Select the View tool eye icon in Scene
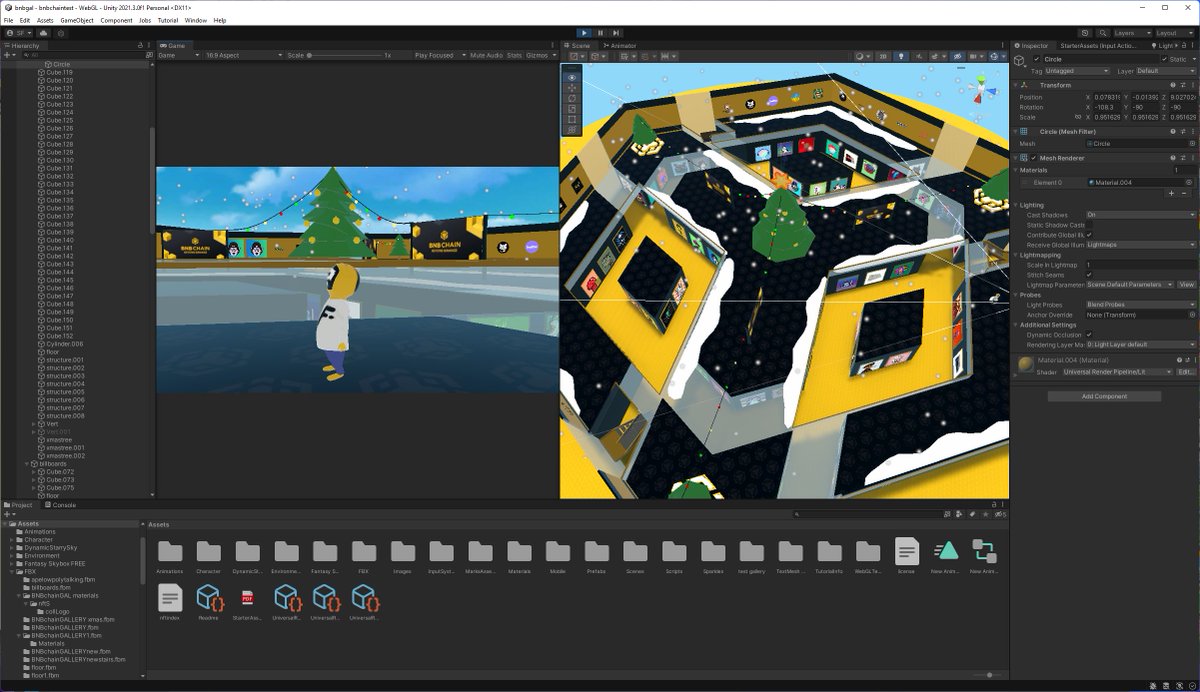Viewport: 1200px width, 692px height. 572,77
